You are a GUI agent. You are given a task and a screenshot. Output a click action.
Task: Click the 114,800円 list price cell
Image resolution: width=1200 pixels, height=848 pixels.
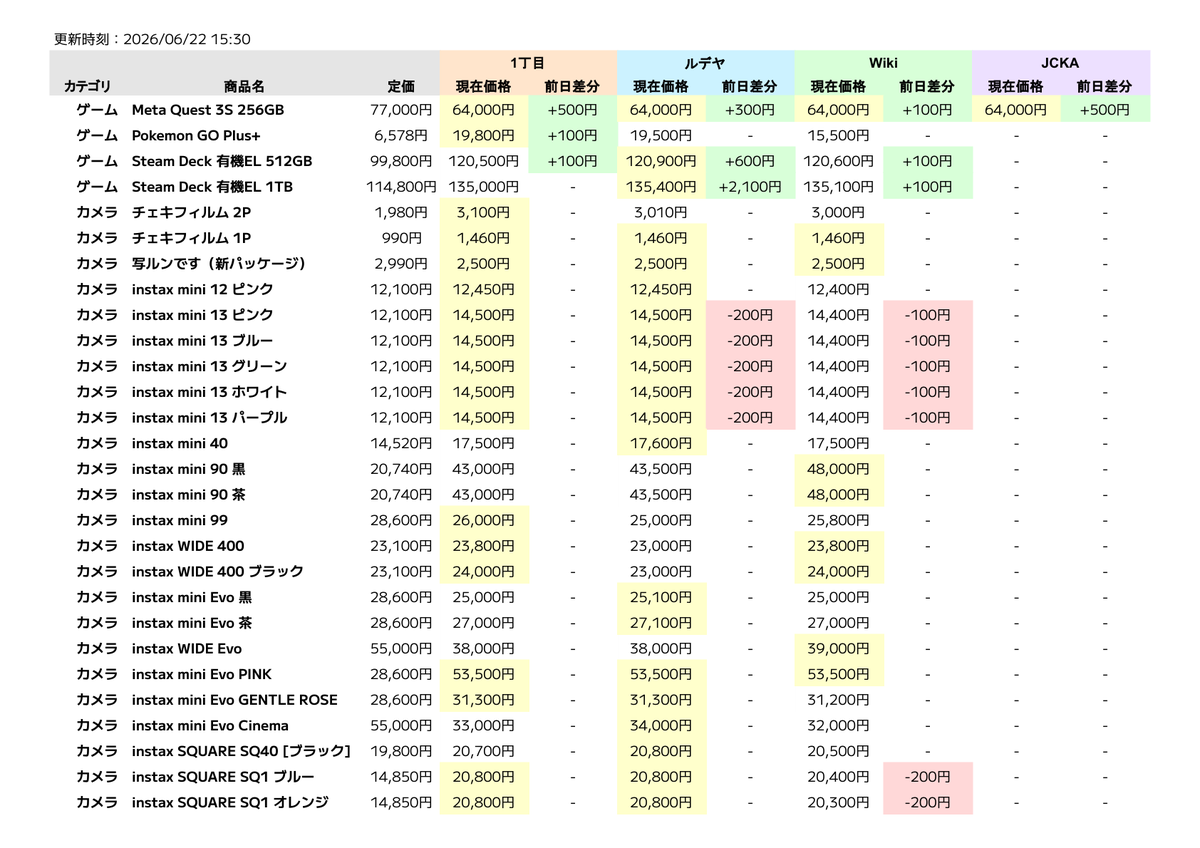pos(401,187)
